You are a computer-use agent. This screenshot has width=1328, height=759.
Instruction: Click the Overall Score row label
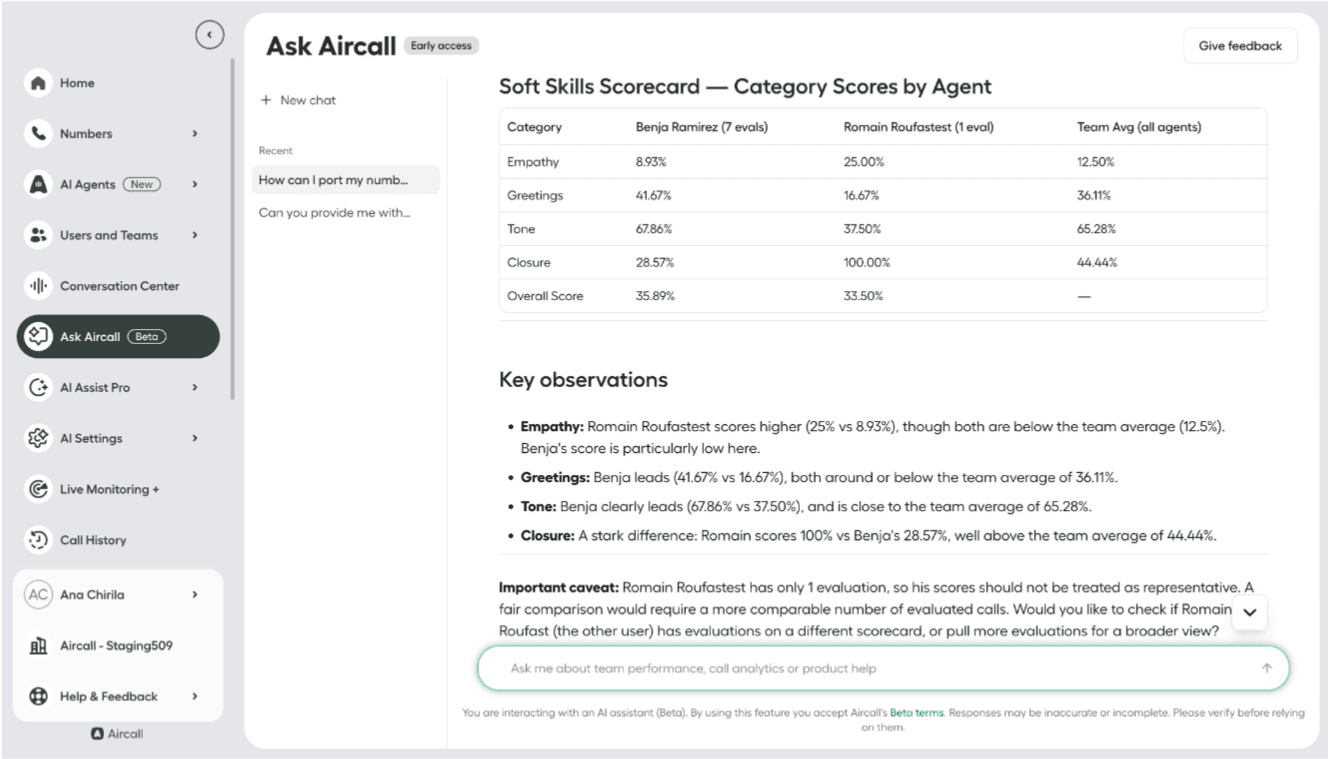pos(545,296)
